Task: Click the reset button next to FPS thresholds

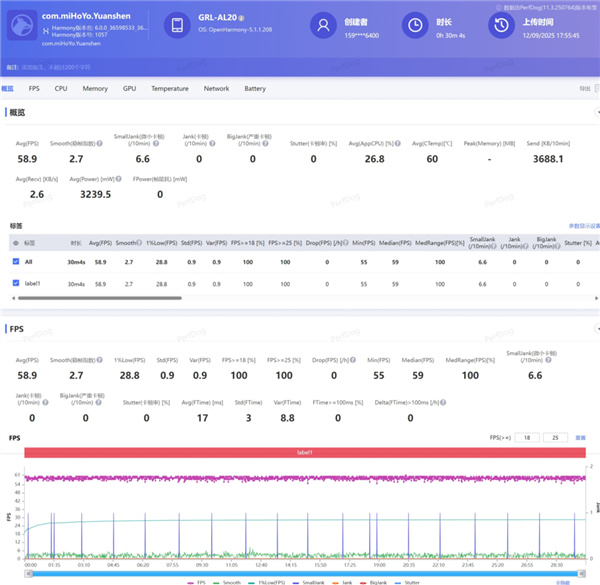Action: pyautogui.click(x=580, y=437)
